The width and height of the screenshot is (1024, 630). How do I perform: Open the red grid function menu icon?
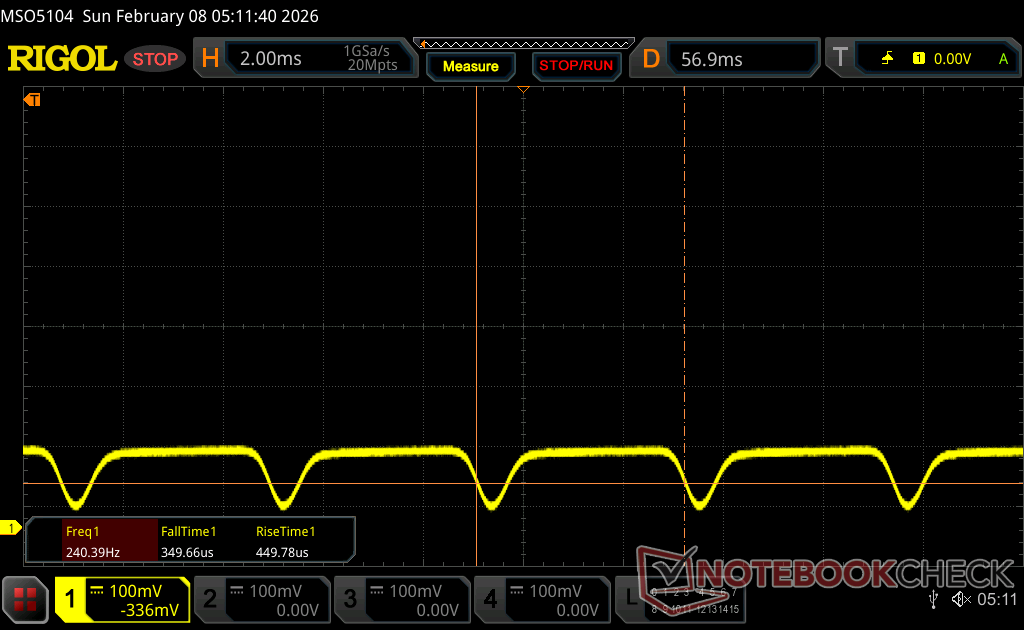point(26,599)
